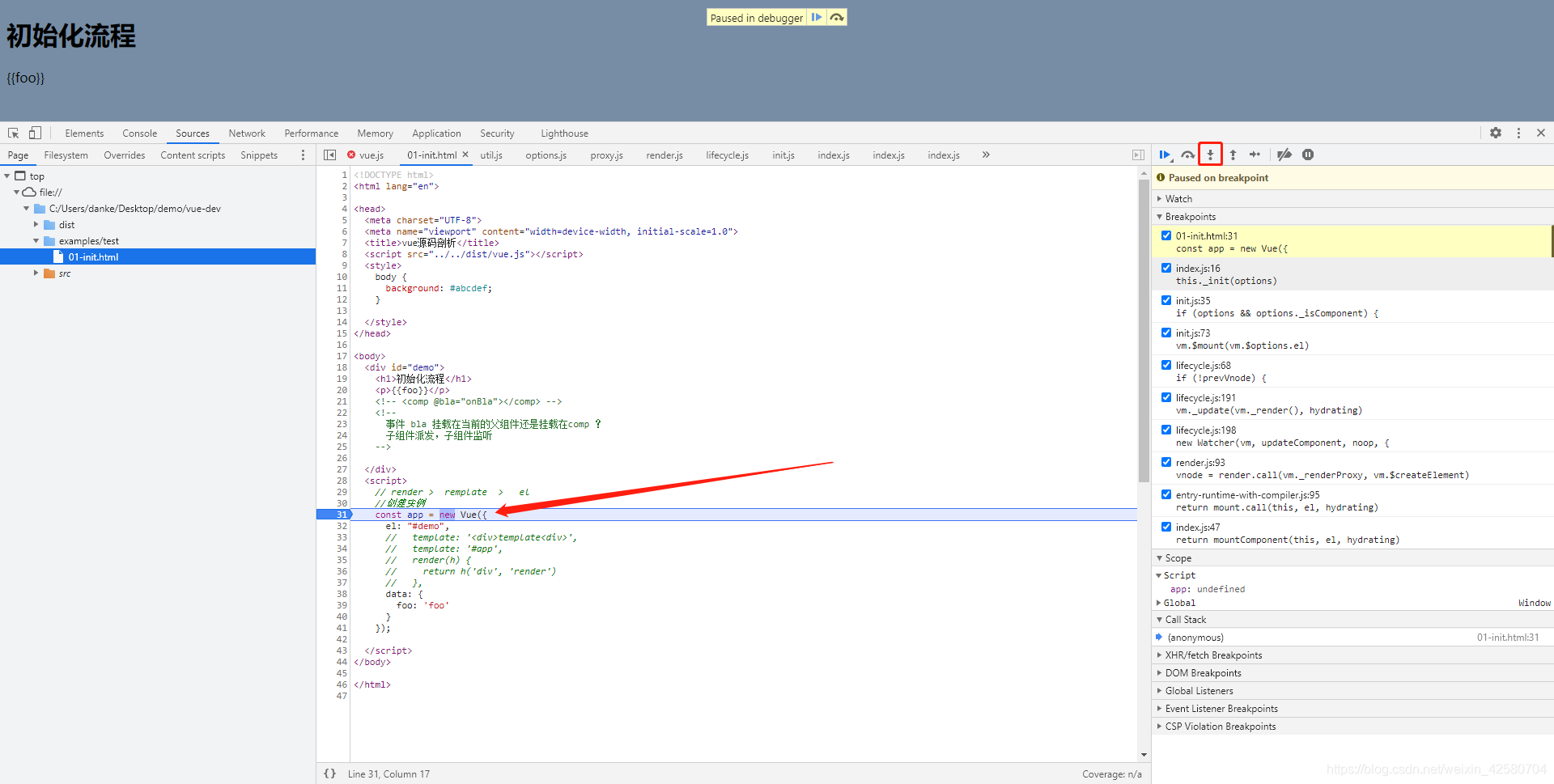
Task: Open the Lighthouse panel tab
Action: [x=564, y=133]
